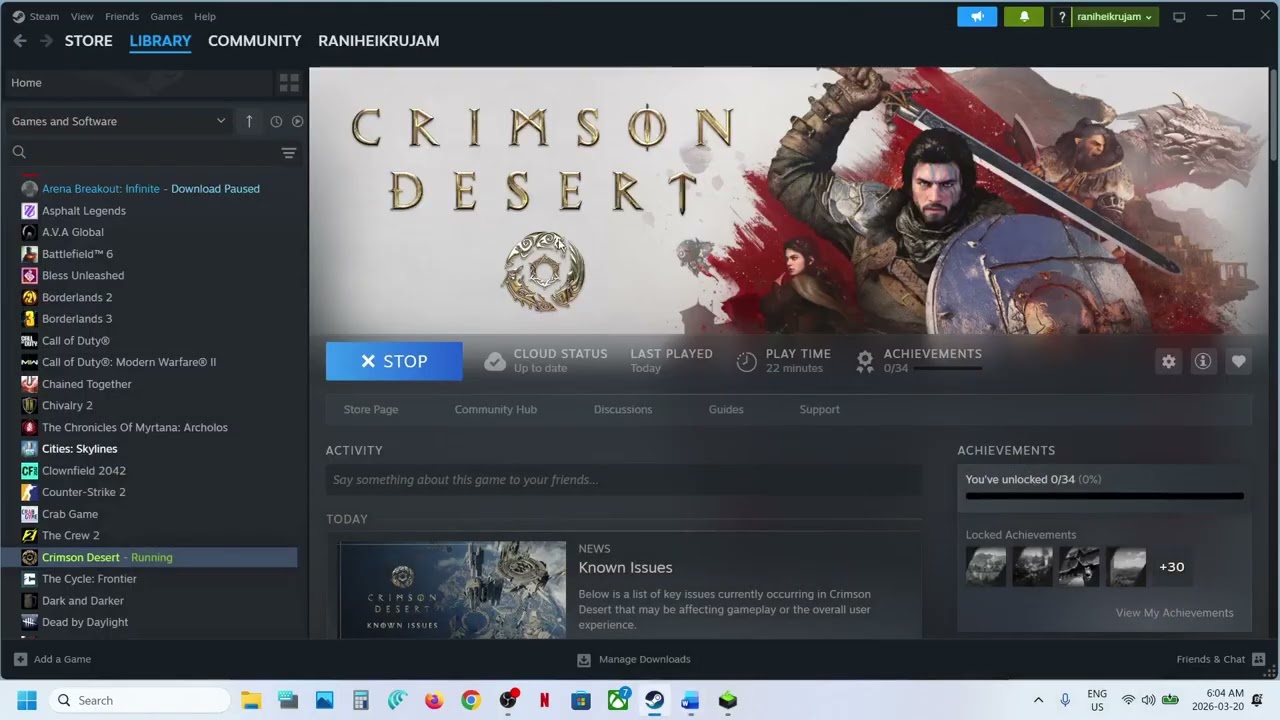The image size is (1280, 720).
Task: Click the cloud status icon
Action: tap(495, 362)
